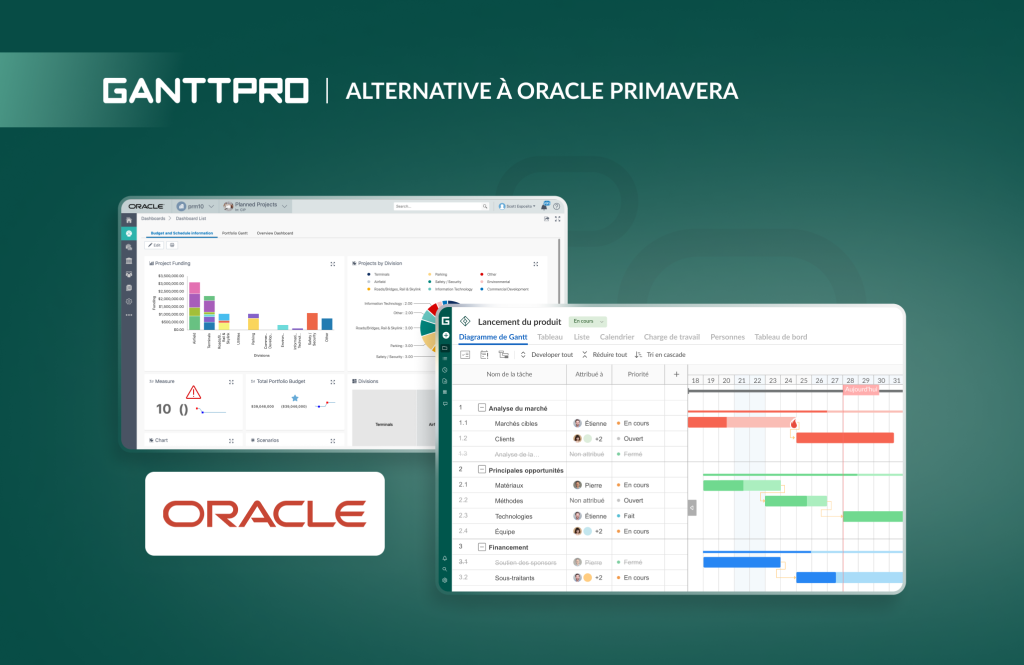This screenshot has height=665, width=1024.
Task: Select the Diagramme de Gantt tab
Action: pos(492,337)
